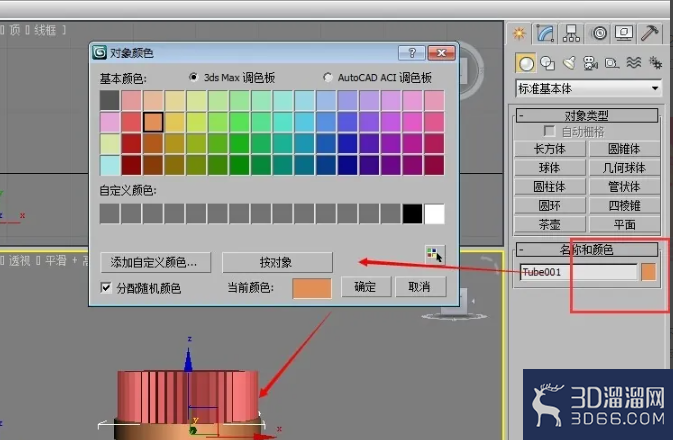673x440 pixels.
Task: Click the 当前颜色 orange swatch
Action: click(x=312, y=288)
